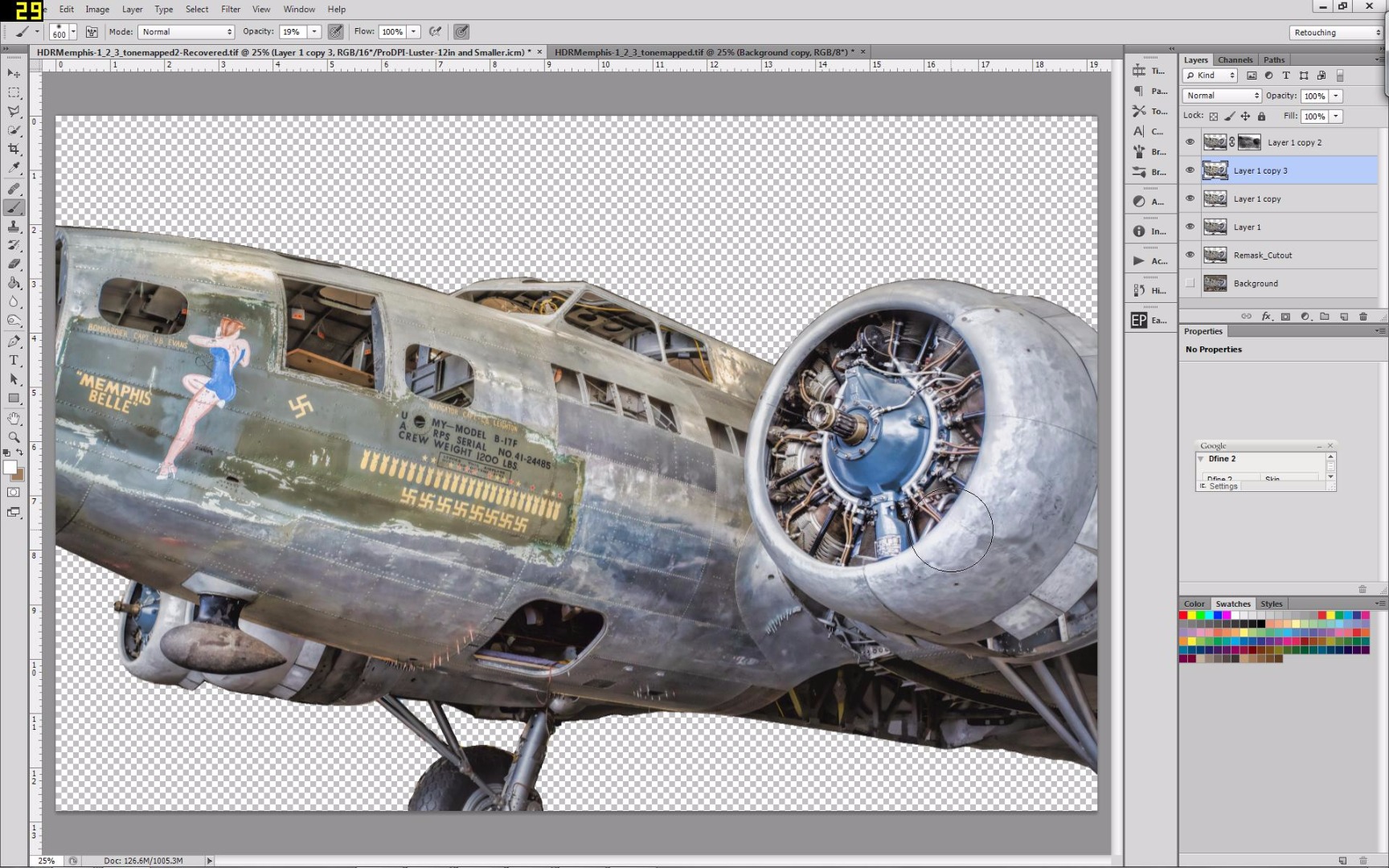This screenshot has width=1389, height=868.
Task: Select the Eyedropper tool
Action: click(x=14, y=168)
